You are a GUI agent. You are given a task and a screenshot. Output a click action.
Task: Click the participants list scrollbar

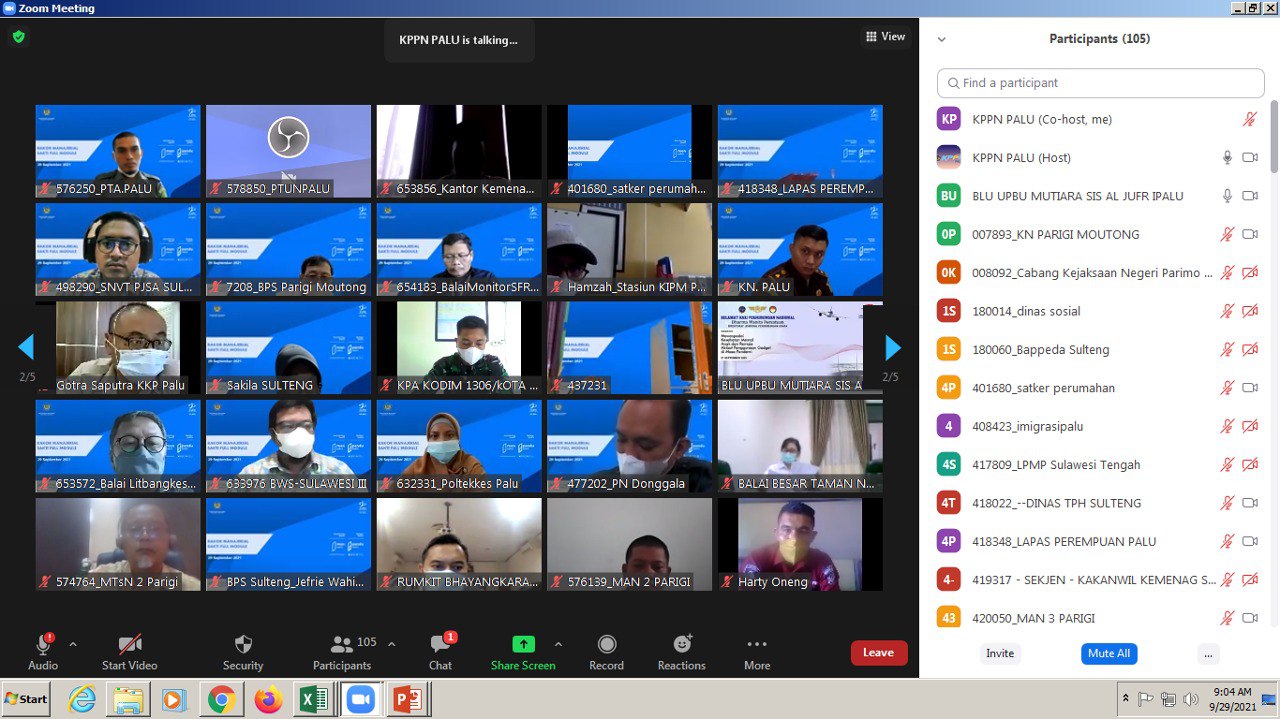[1273, 140]
